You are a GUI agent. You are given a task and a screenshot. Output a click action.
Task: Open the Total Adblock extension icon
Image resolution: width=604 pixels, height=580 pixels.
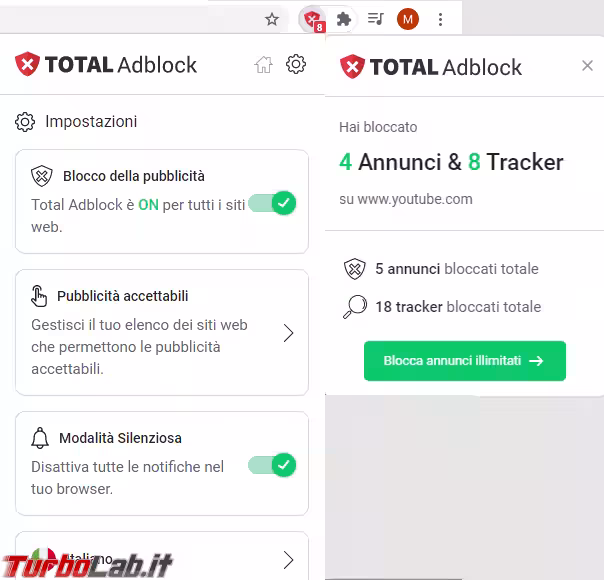coord(313,19)
